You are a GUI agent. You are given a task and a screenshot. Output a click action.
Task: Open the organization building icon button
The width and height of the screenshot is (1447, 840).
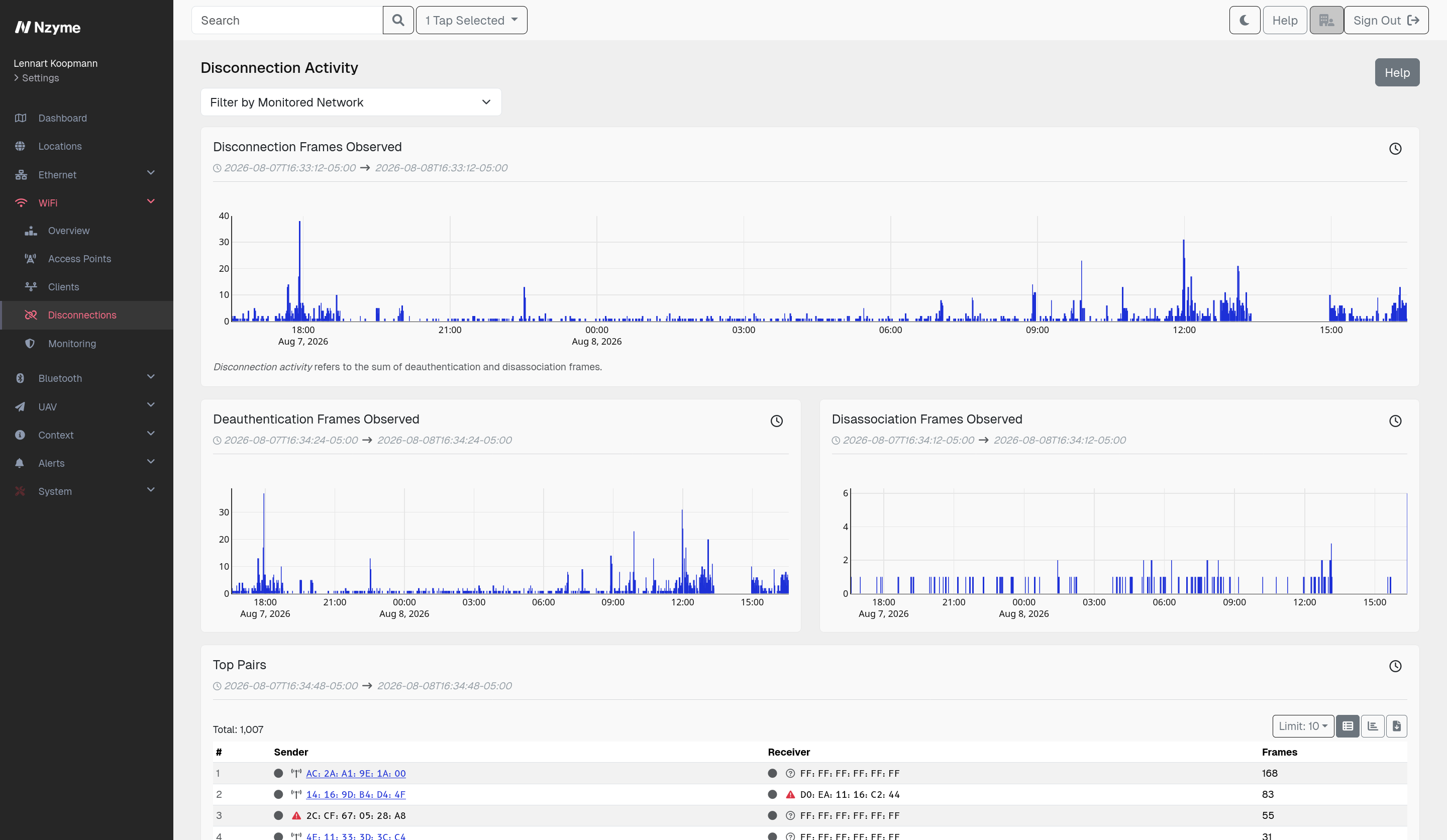(1326, 20)
